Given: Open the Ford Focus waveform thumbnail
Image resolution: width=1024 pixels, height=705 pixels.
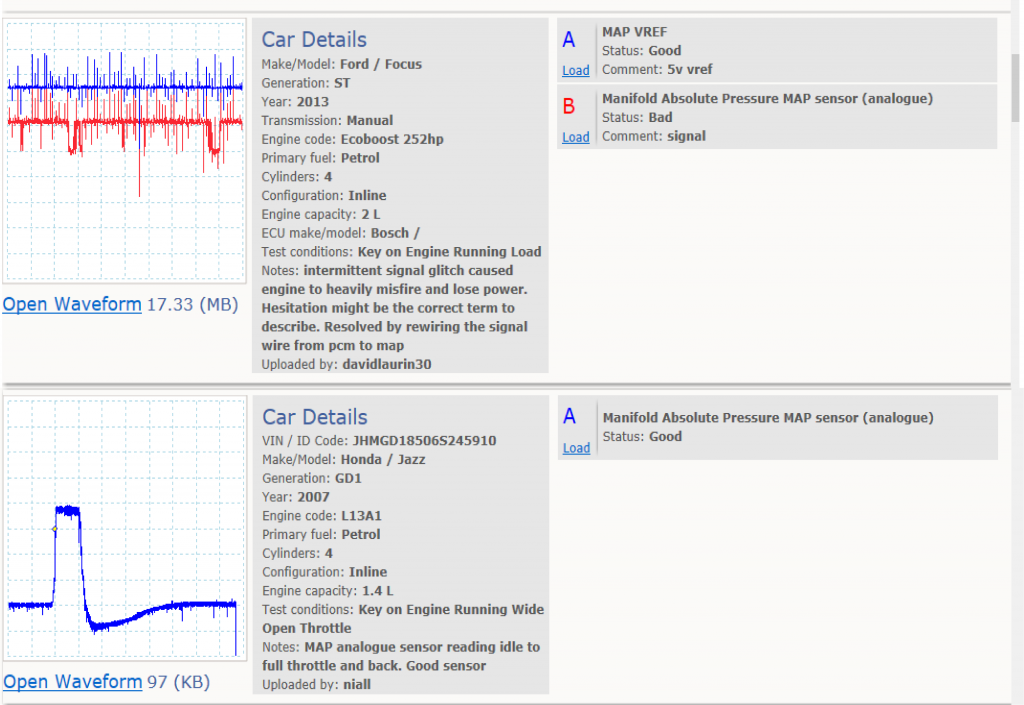Looking at the screenshot, I should (x=124, y=151).
